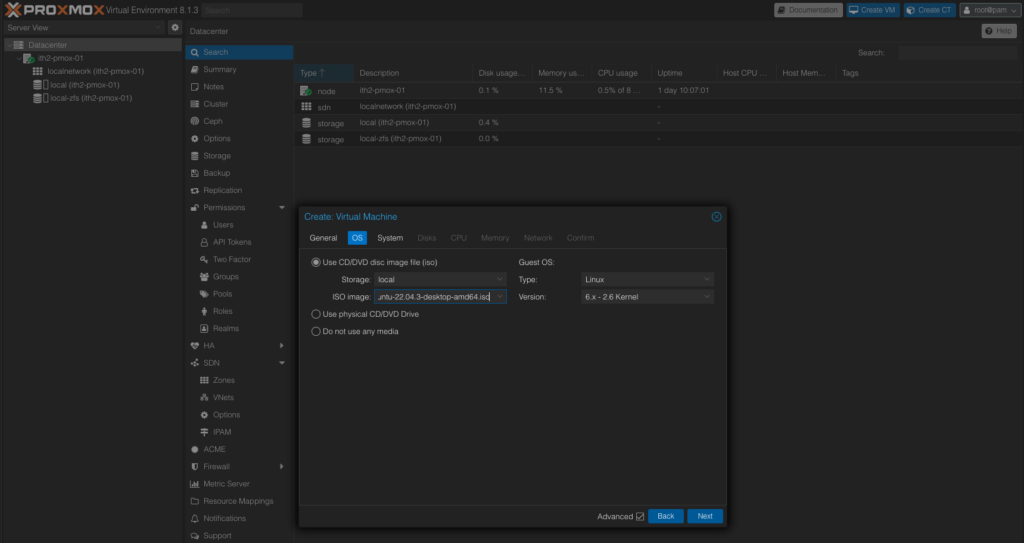
Task: Open Search in the Datacenter menu
Action: pyautogui.click(x=239, y=52)
